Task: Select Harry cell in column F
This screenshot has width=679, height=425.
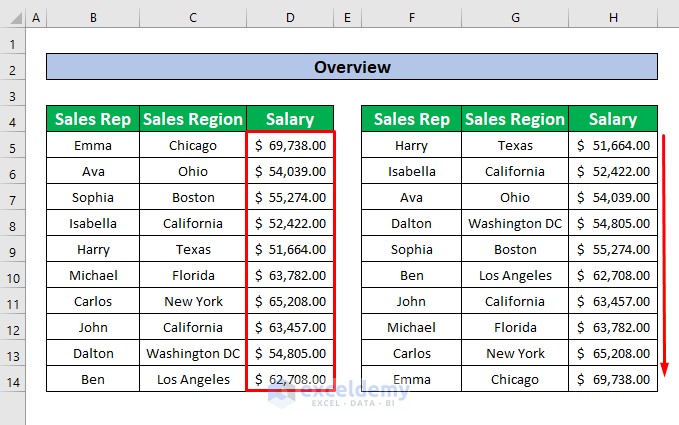Action: pyautogui.click(x=411, y=145)
